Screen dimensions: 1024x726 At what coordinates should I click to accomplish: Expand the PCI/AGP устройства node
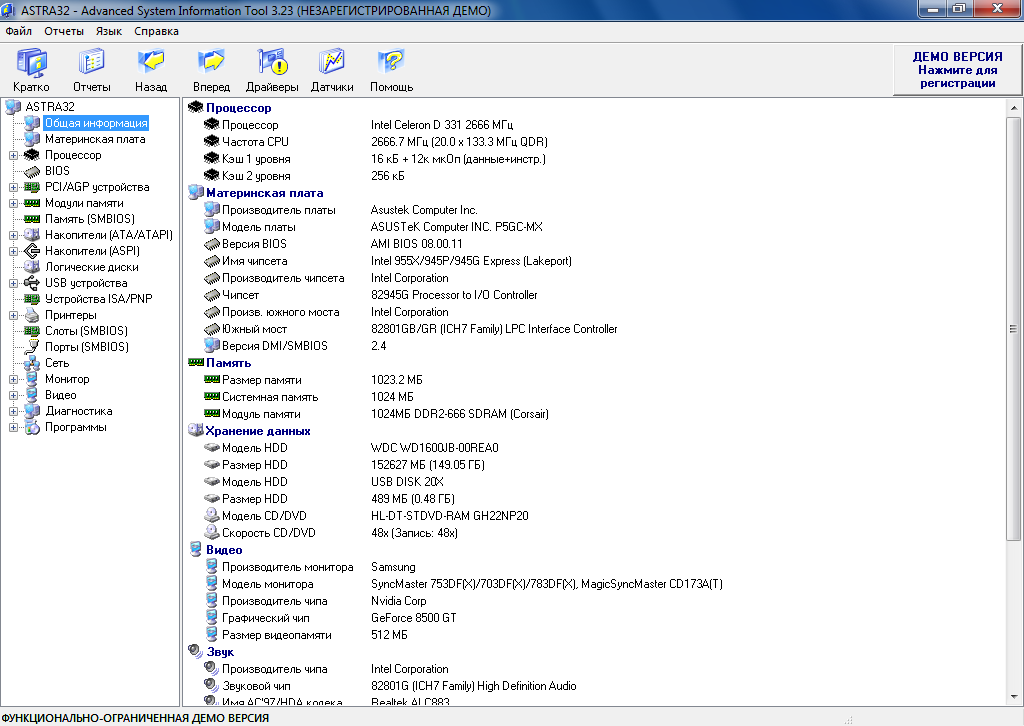click(14, 187)
